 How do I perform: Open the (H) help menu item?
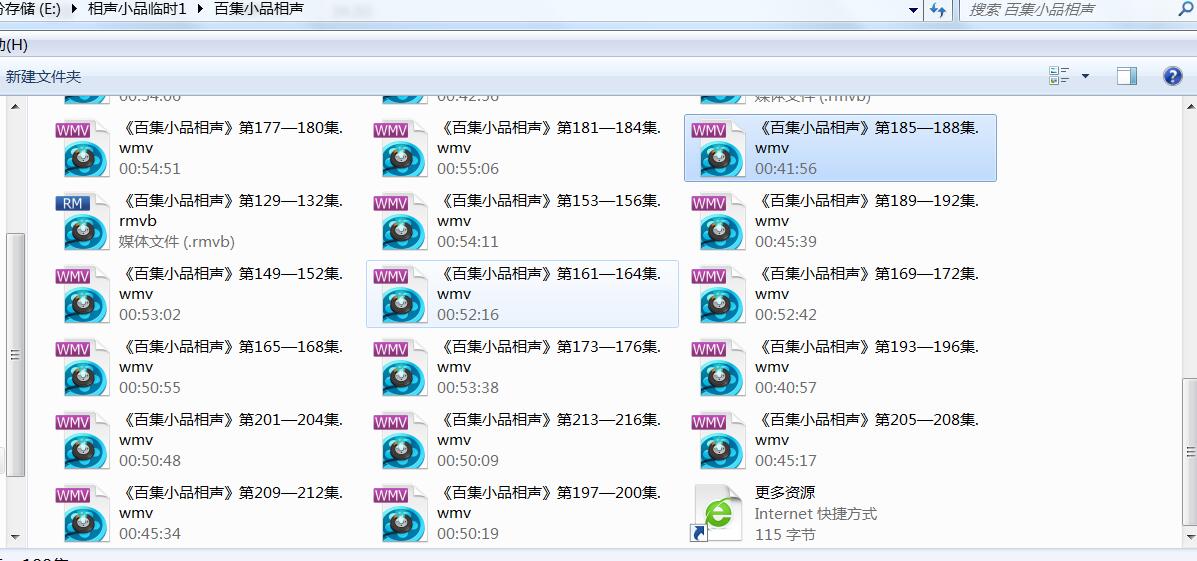point(14,45)
